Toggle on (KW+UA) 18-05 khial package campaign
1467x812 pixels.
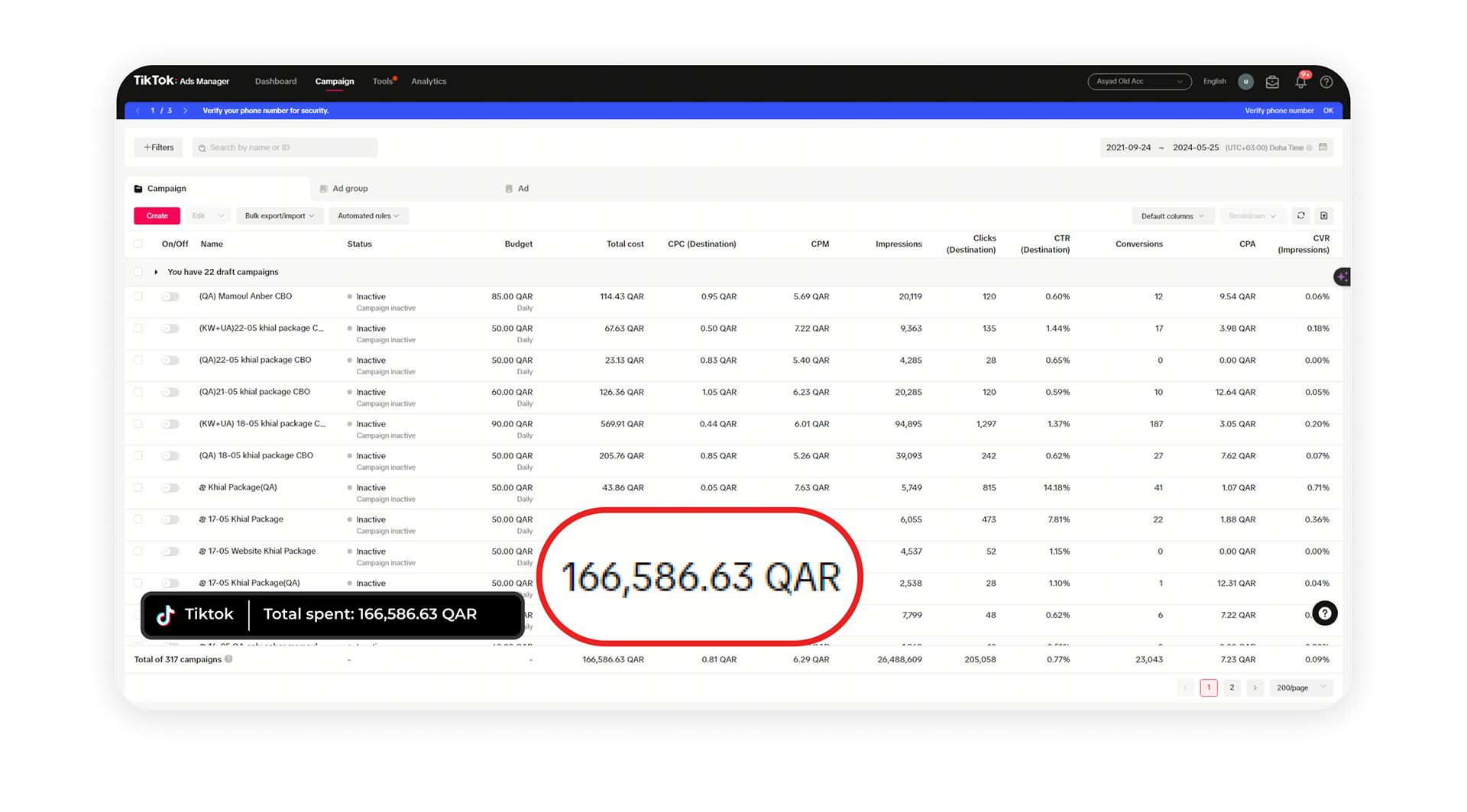(170, 424)
